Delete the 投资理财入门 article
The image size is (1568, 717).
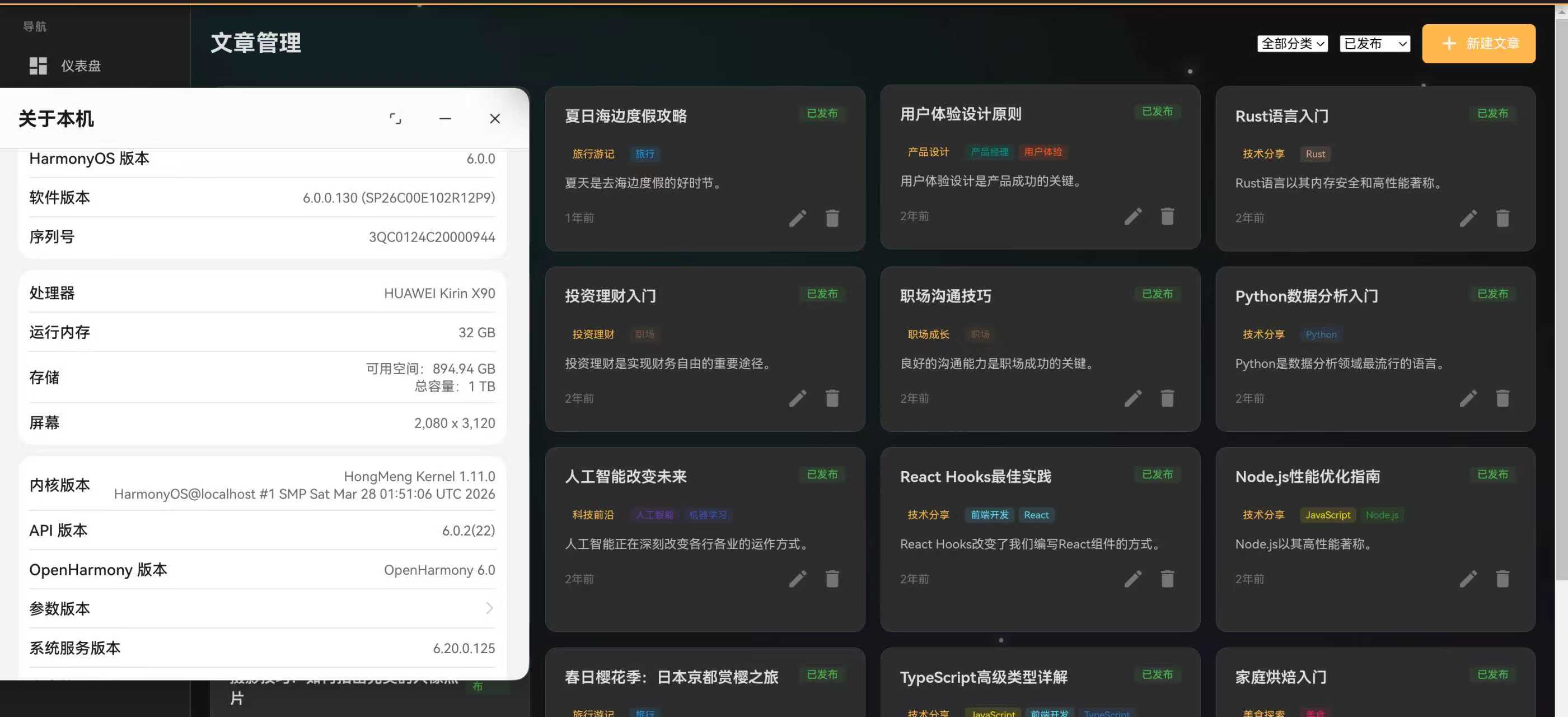coord(832,398)
